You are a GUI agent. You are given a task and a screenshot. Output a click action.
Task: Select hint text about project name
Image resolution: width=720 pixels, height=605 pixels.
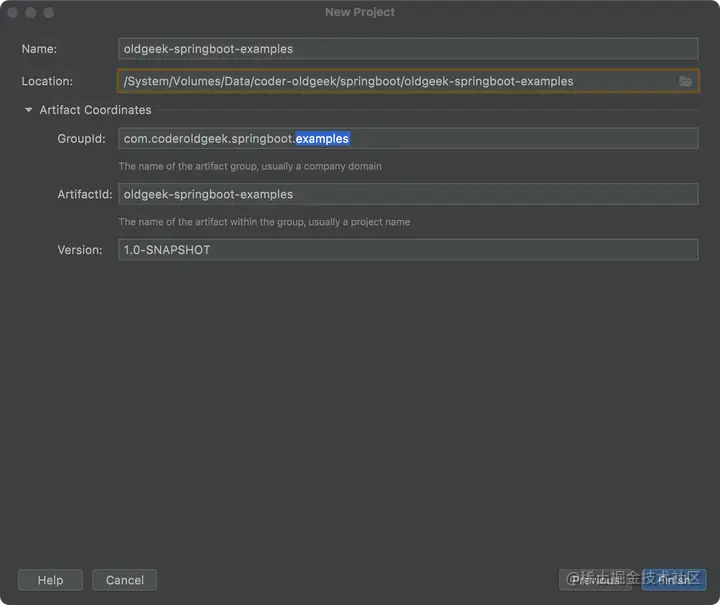click(x=264, y=222)
